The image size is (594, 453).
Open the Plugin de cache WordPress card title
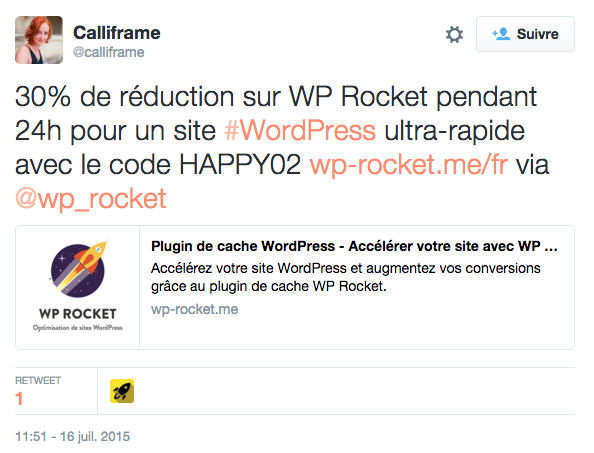tap(354, 246)
